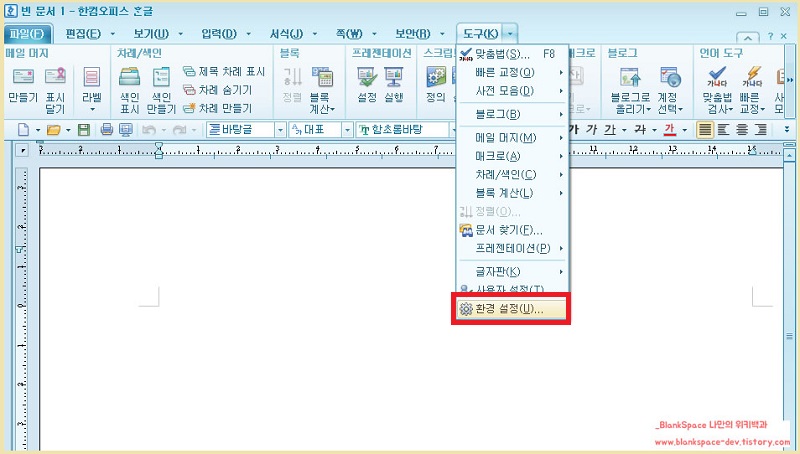This screenshot has width=800, height=454.
Task: Toggle italic 가 formatting button
Action: point(591,130)
